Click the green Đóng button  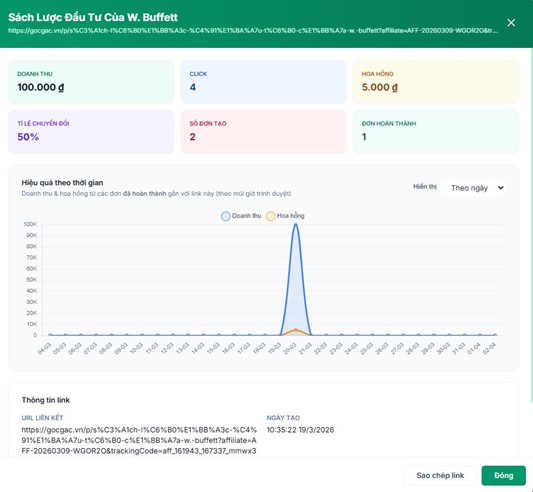pyautogui.click(x=503, y=475)
